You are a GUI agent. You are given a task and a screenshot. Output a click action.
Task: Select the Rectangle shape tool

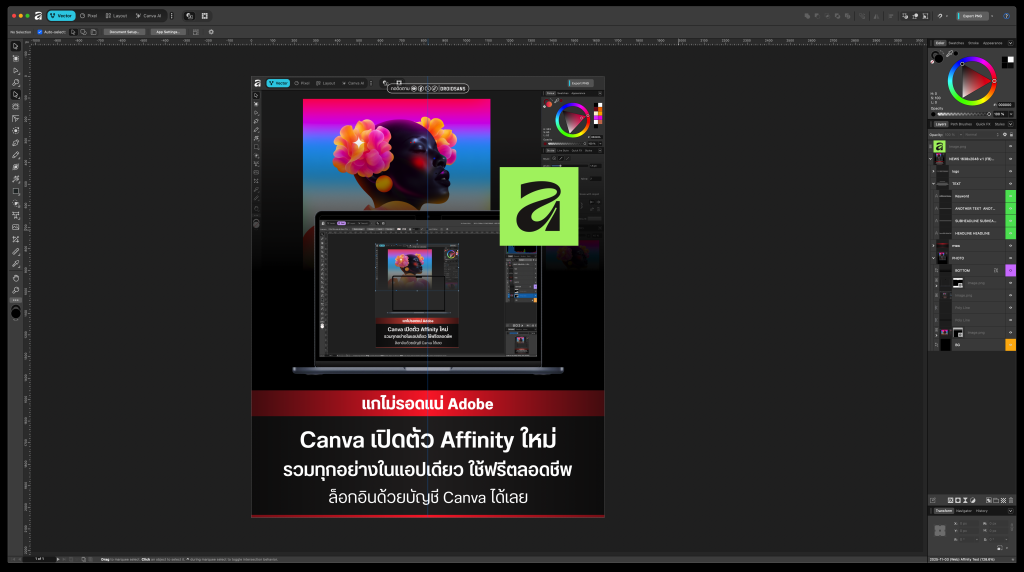pos(16,191)
